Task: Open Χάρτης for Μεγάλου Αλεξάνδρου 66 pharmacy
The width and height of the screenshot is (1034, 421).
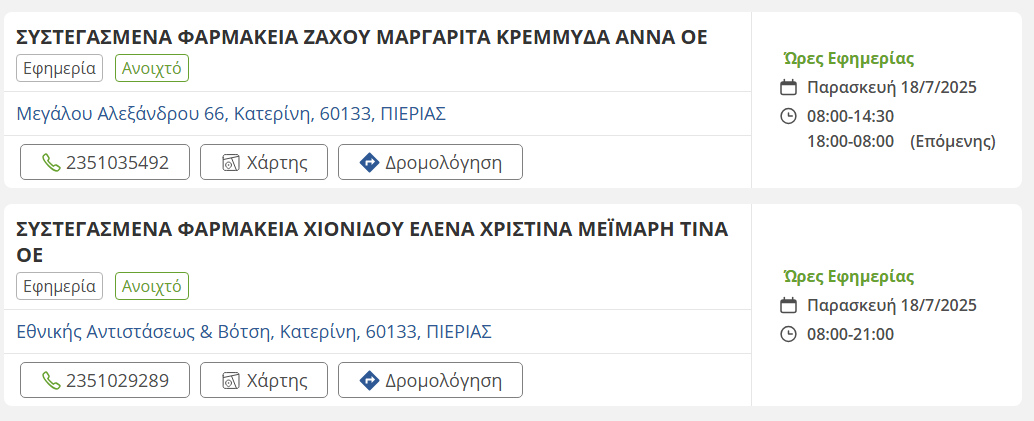Action: [x=262, y=162]
